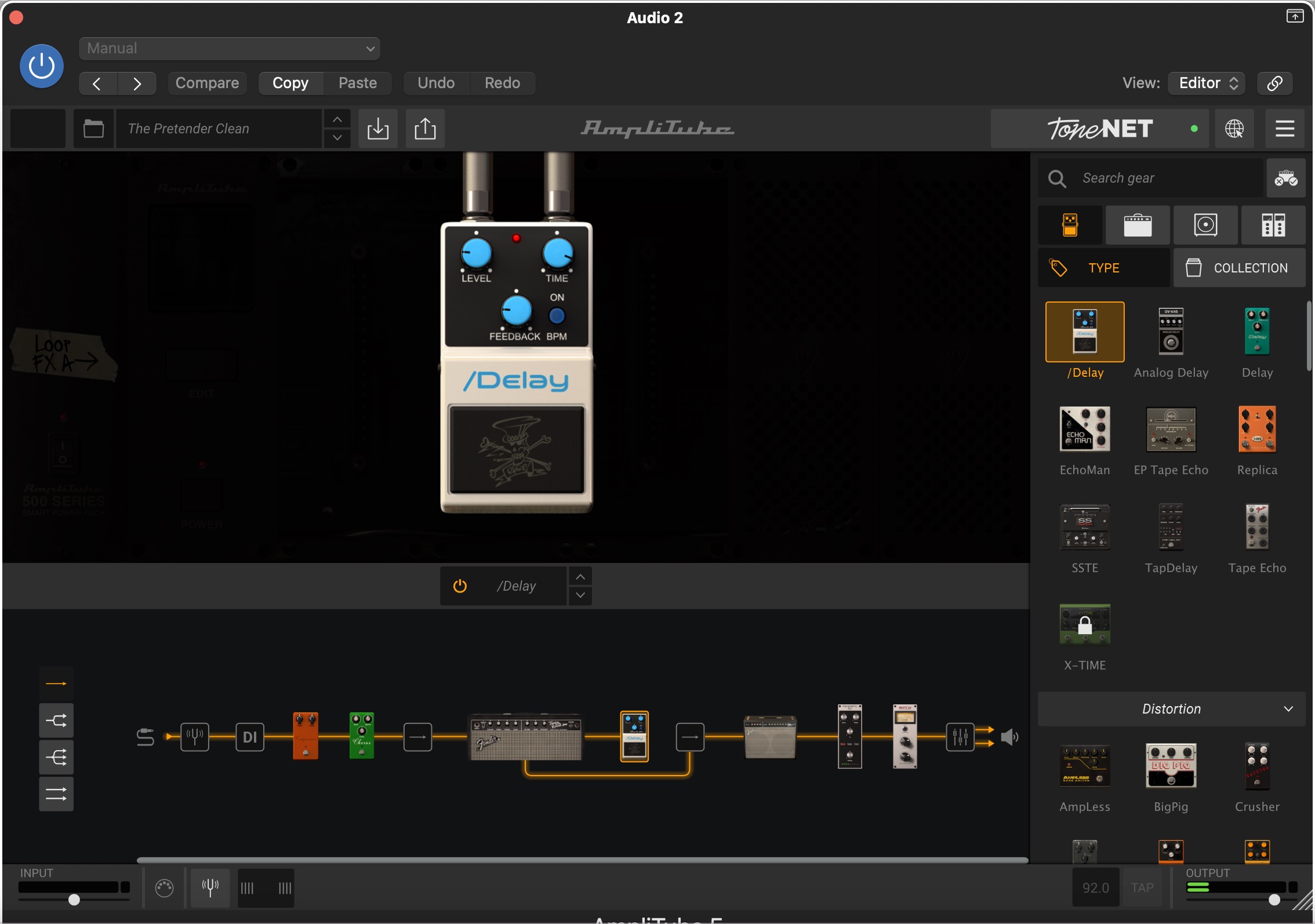The image size is (1315, 924).
Task: Select the cabinet speaker gear category
Action: (1205, 225)
